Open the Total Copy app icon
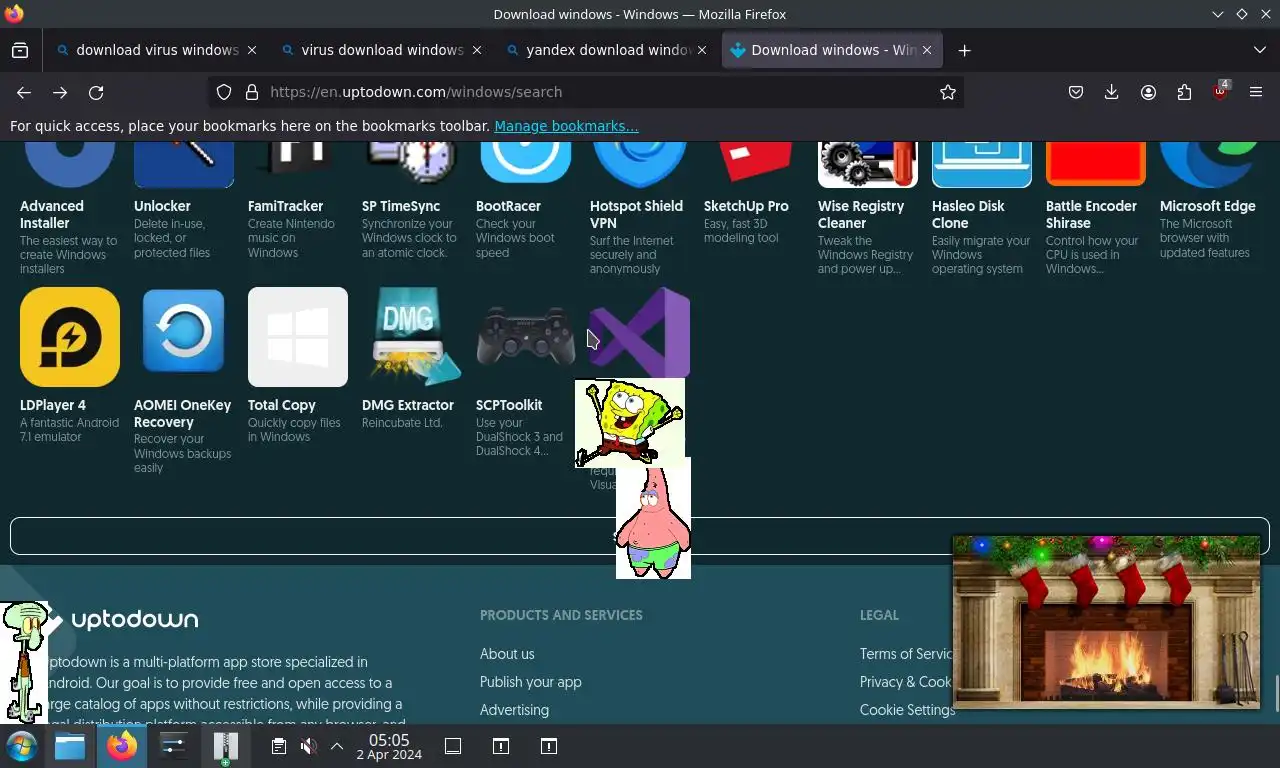The height and width of the screenshot is (768, 1280). [x=298, y=337]
